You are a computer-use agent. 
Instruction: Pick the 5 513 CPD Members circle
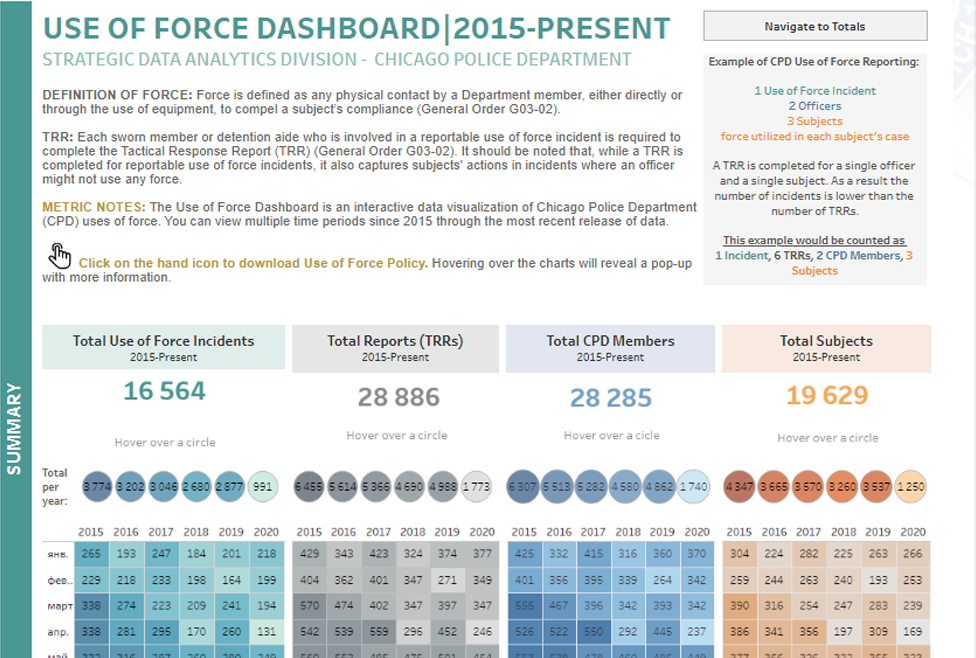[557, 487]
